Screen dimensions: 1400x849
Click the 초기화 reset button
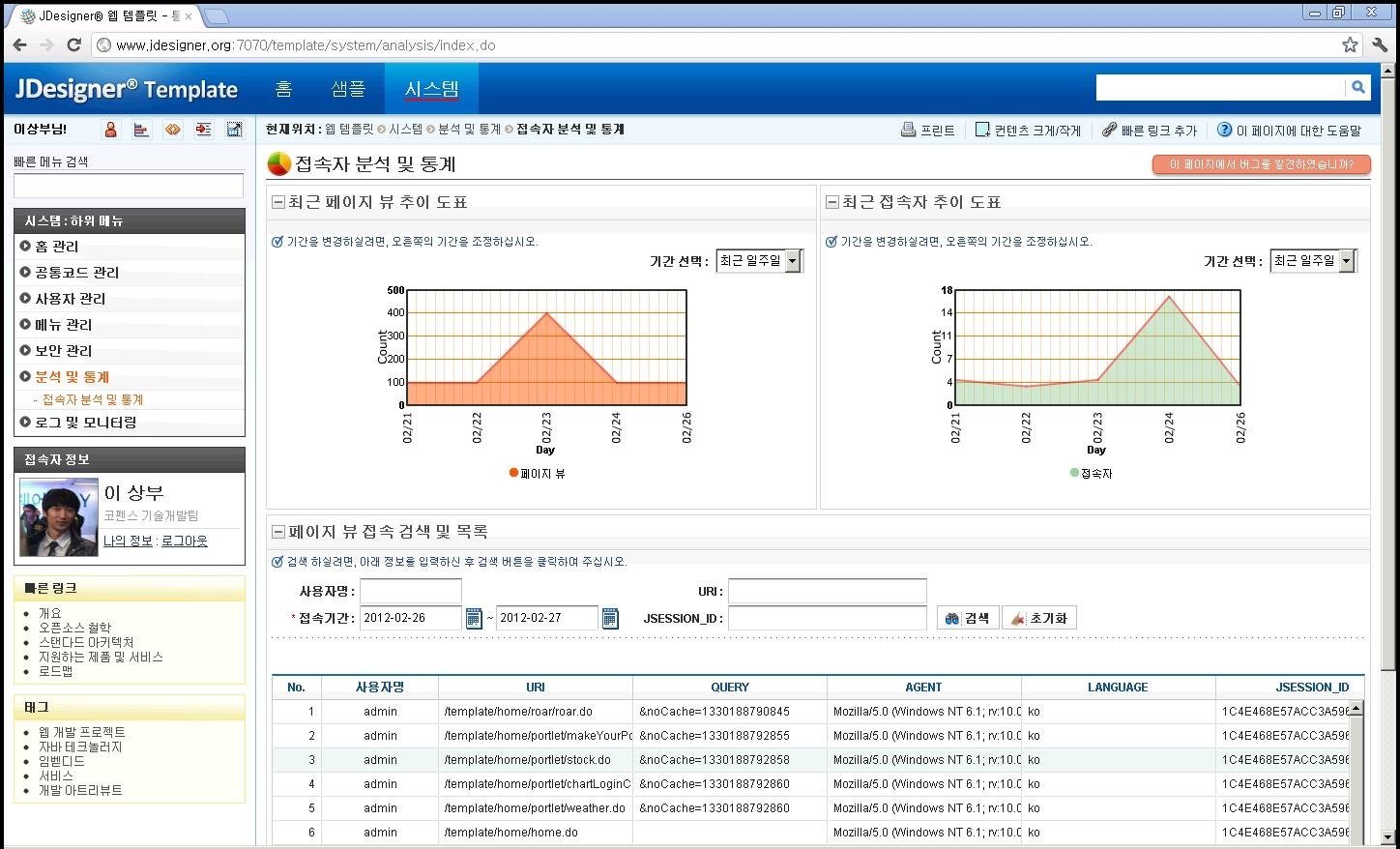[1039, 618]
